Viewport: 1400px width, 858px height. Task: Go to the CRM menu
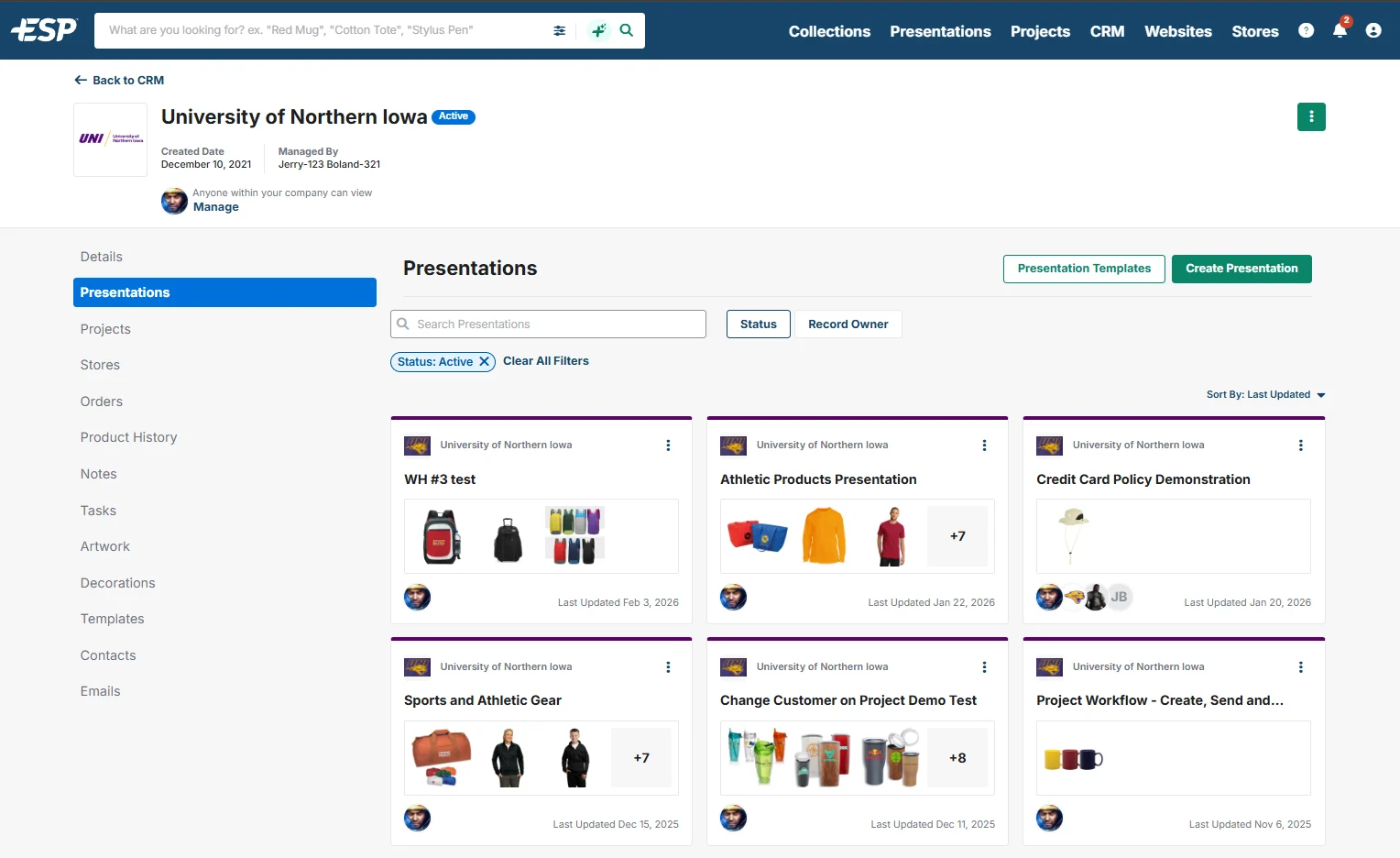1107,31
